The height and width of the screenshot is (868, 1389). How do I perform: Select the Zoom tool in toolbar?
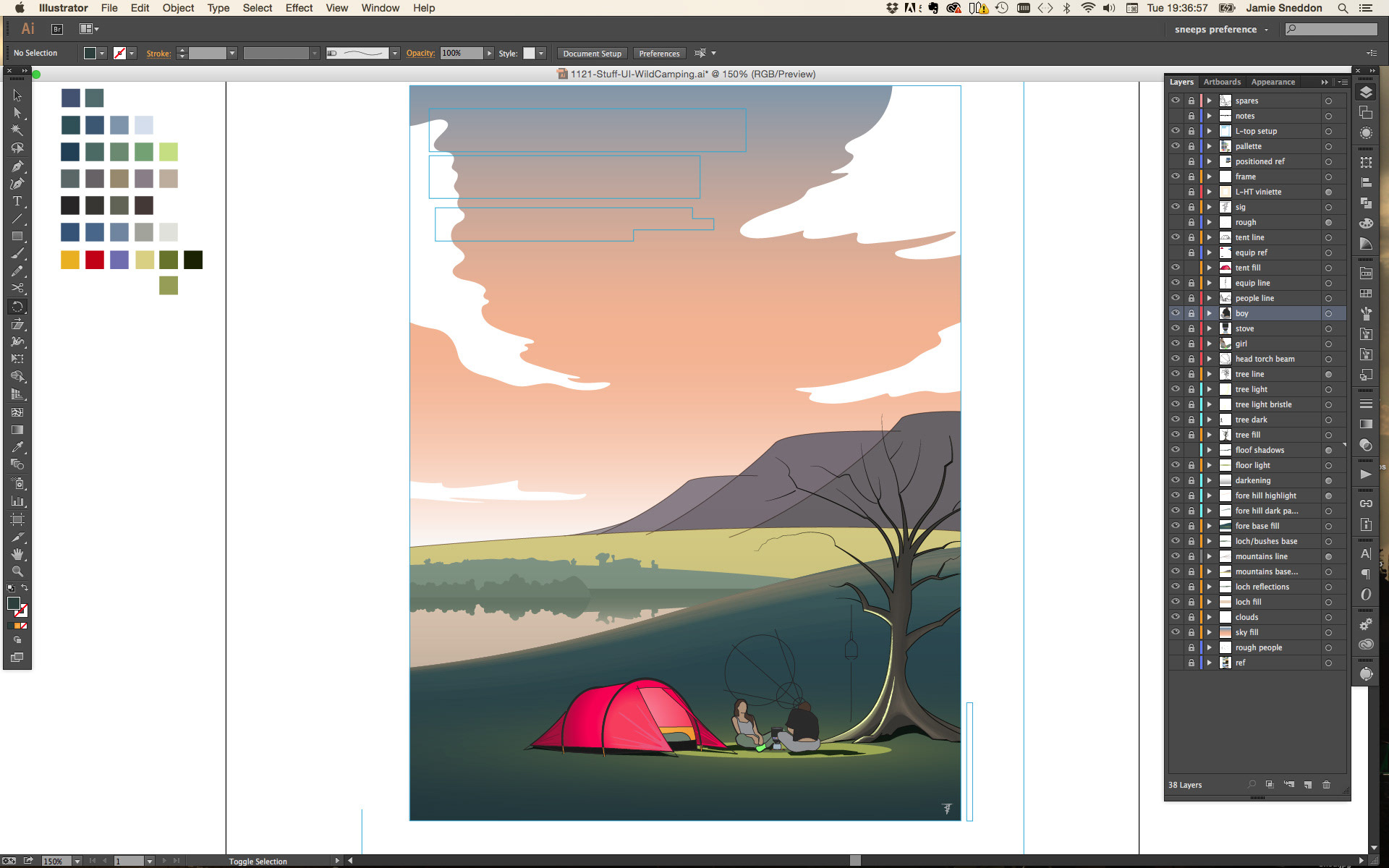pyautogui.click(x=17, y=571)
